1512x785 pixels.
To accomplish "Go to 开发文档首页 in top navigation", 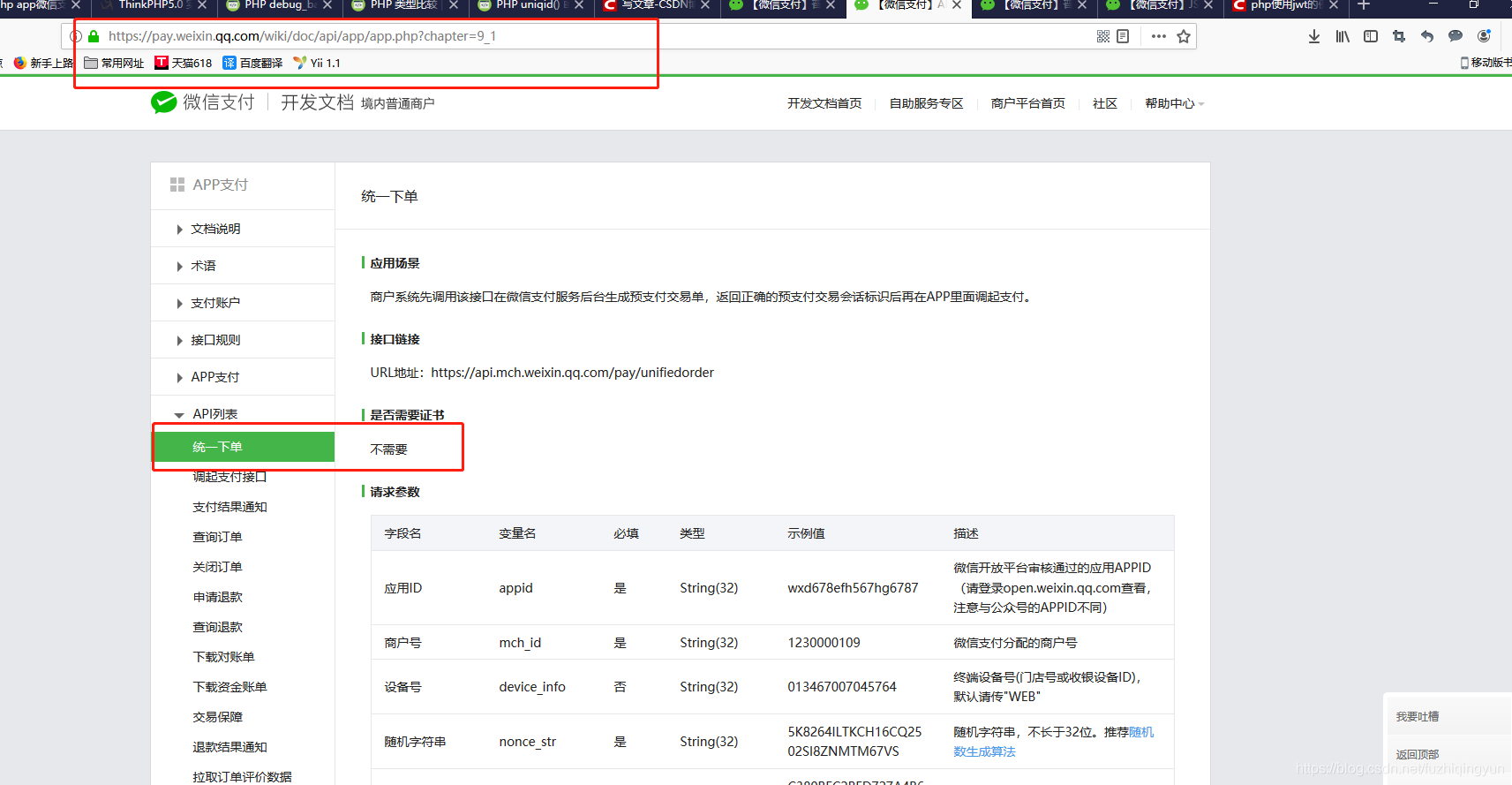I will click(824, 103).
